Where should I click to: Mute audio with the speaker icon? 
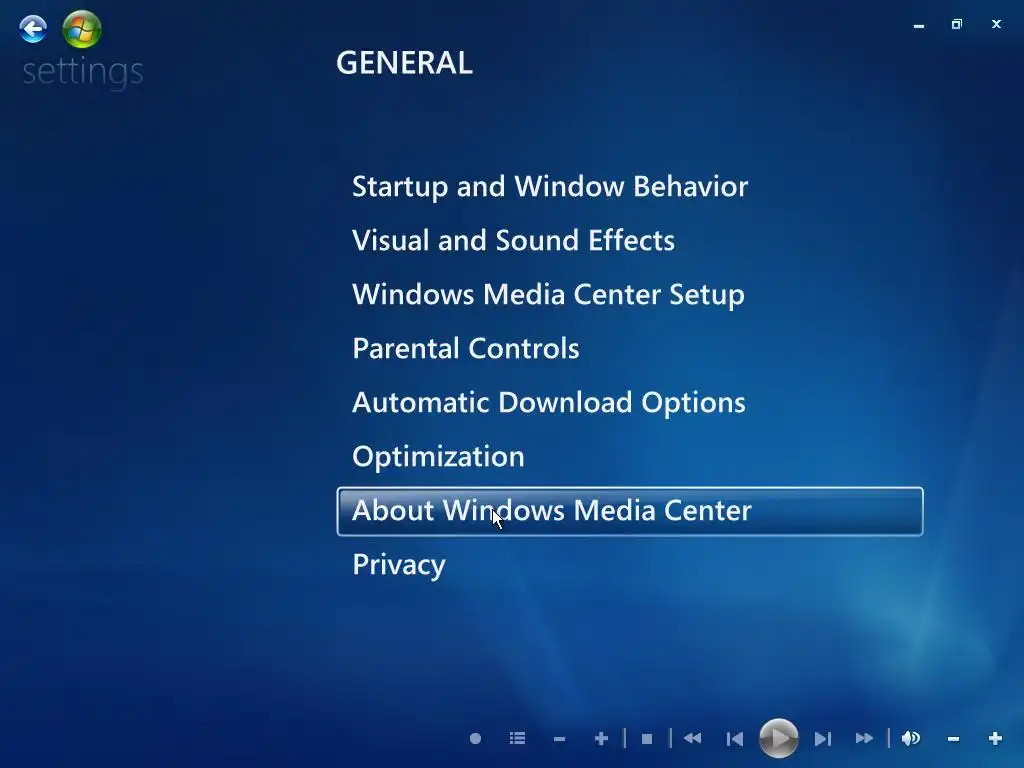(x=911, y=739)
